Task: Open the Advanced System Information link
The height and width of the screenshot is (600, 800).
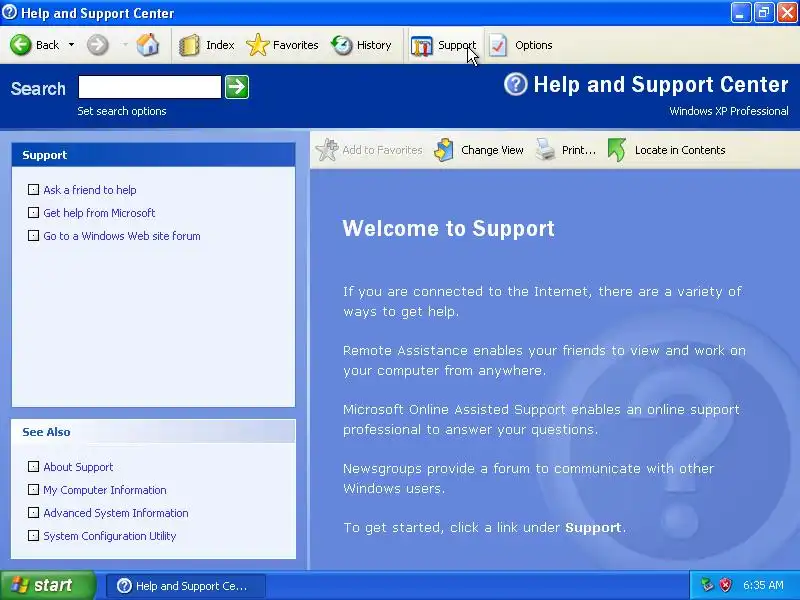Action: click(116, 513)
